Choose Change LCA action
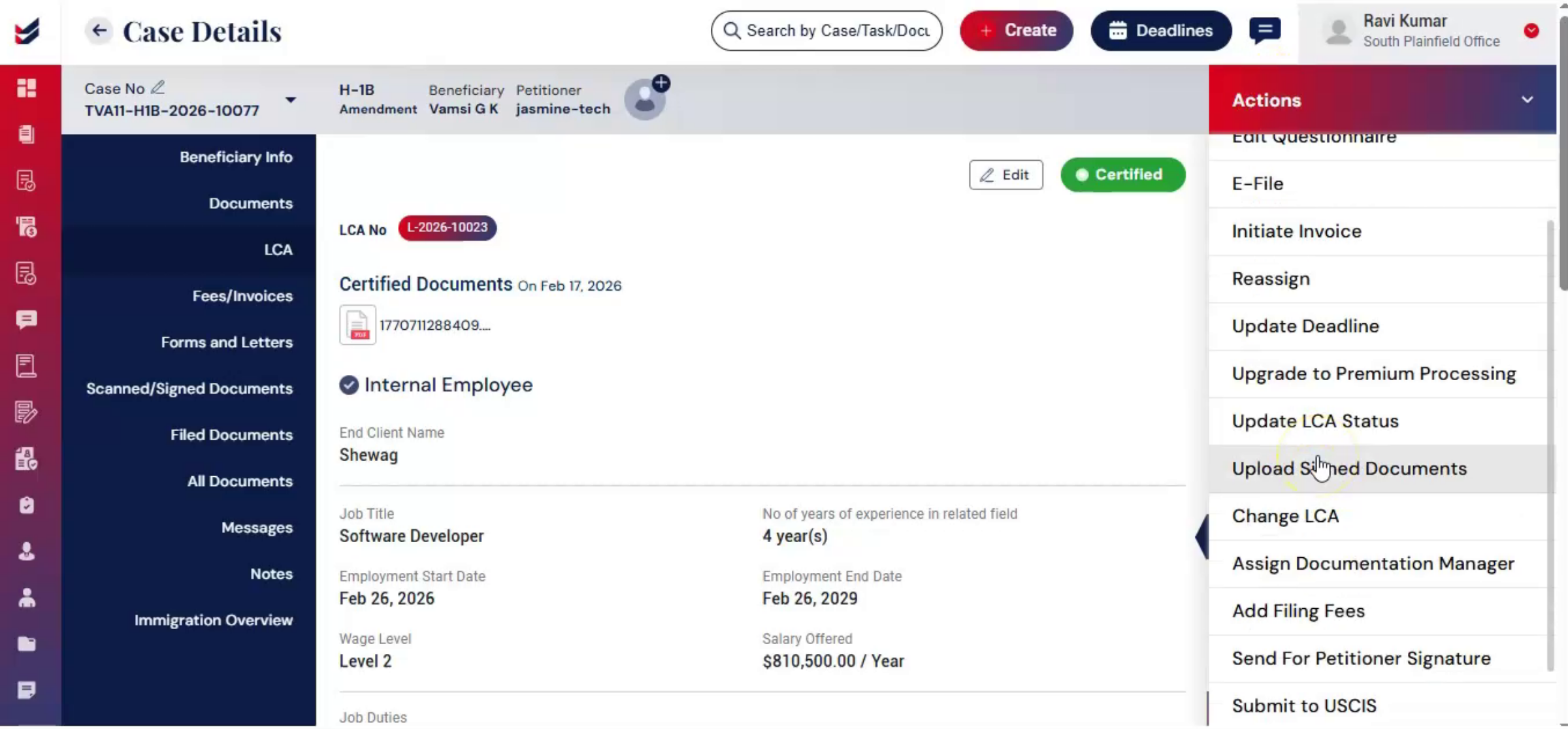 click(x=1377, y=516)
